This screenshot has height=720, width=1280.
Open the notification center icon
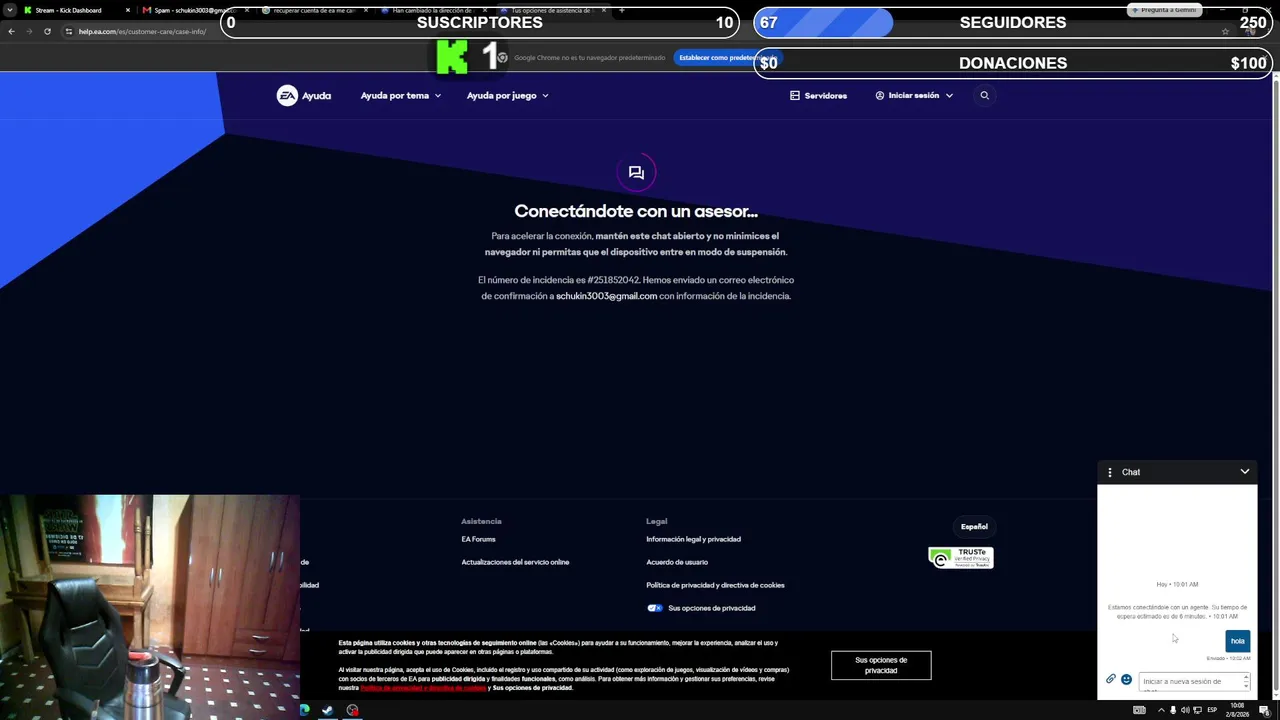1264,710
